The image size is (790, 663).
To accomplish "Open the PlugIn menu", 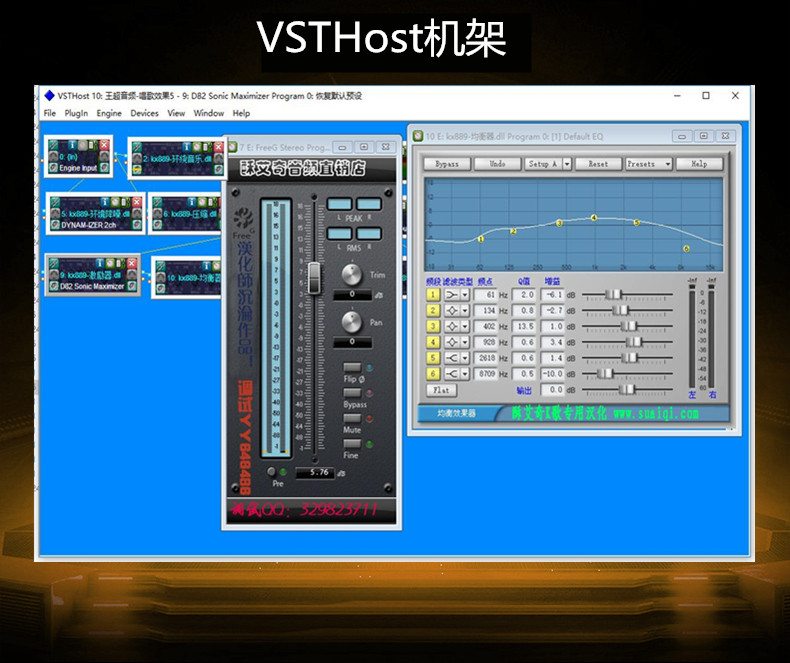I will 76,113.
